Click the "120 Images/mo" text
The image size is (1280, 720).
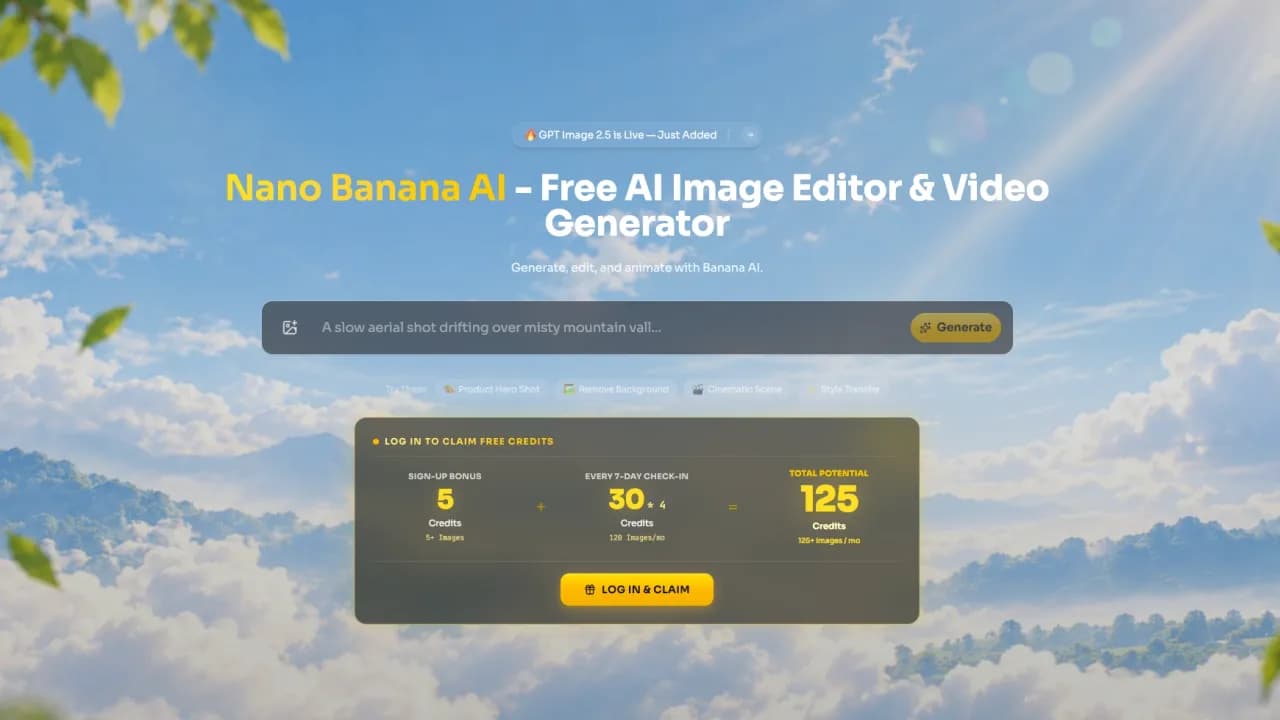(x=637, y=538)
